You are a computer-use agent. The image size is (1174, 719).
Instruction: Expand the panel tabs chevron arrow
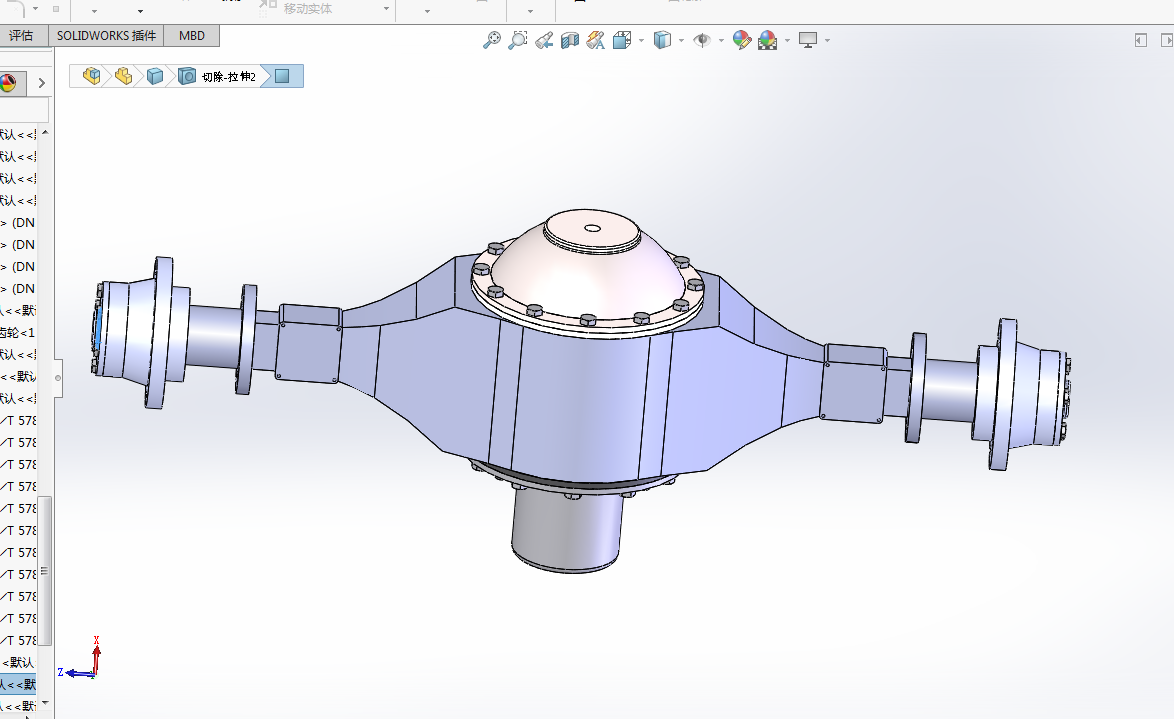[x=41, y=83]
